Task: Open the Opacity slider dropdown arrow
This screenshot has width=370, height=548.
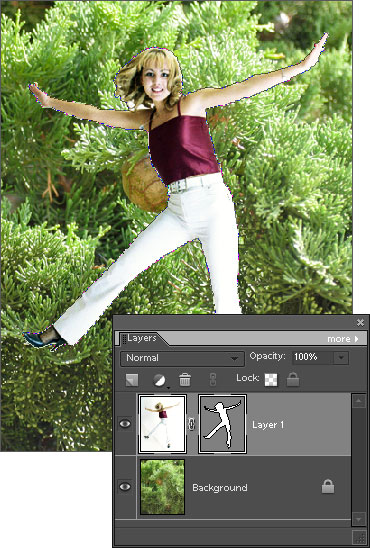Action: pyautogui.click(x=341, y=358)
